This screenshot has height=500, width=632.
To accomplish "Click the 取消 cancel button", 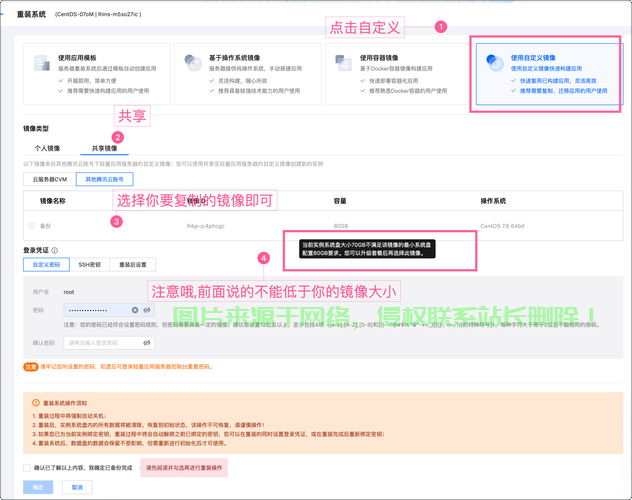I will 77,487.
